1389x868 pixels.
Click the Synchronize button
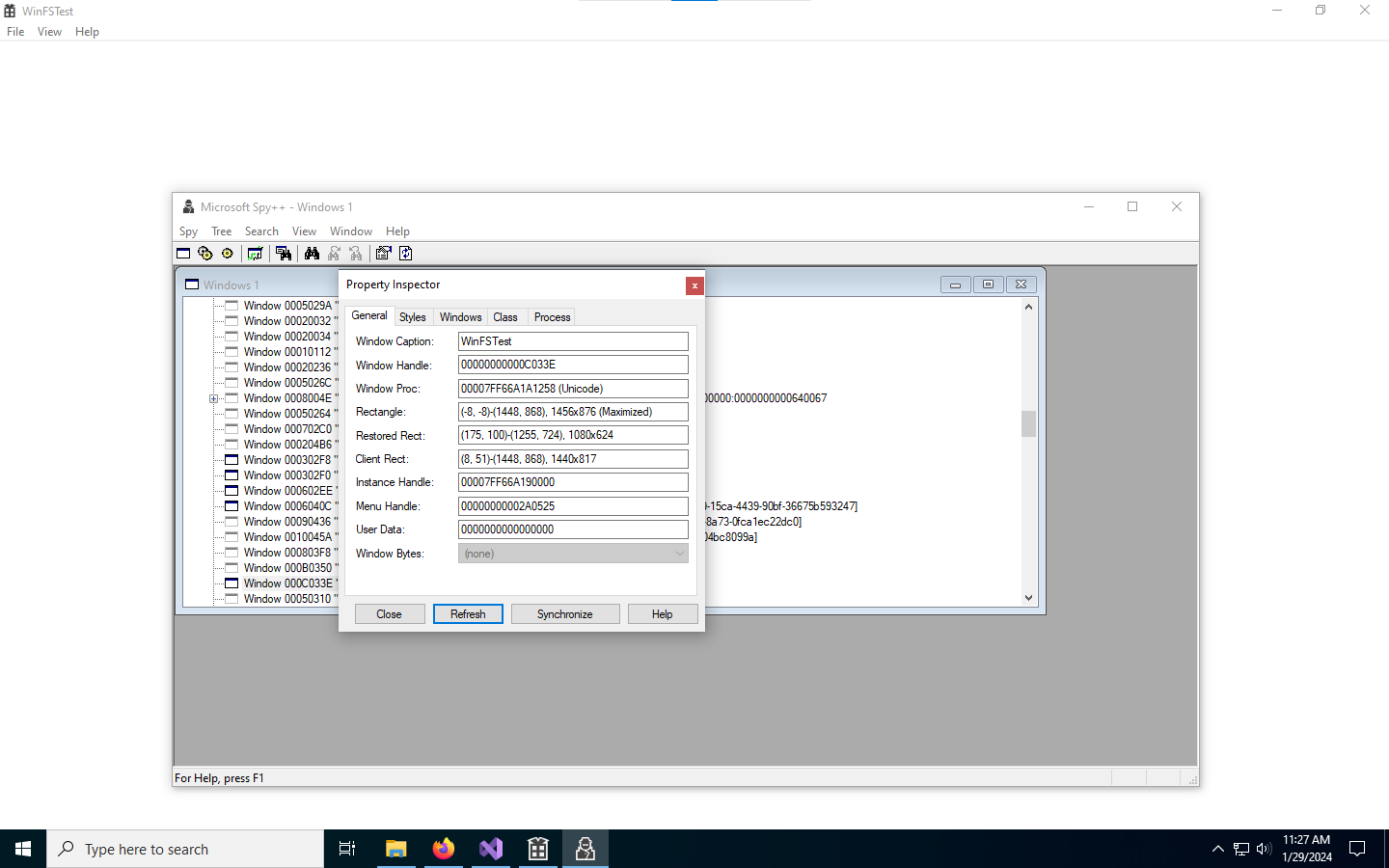565,614
